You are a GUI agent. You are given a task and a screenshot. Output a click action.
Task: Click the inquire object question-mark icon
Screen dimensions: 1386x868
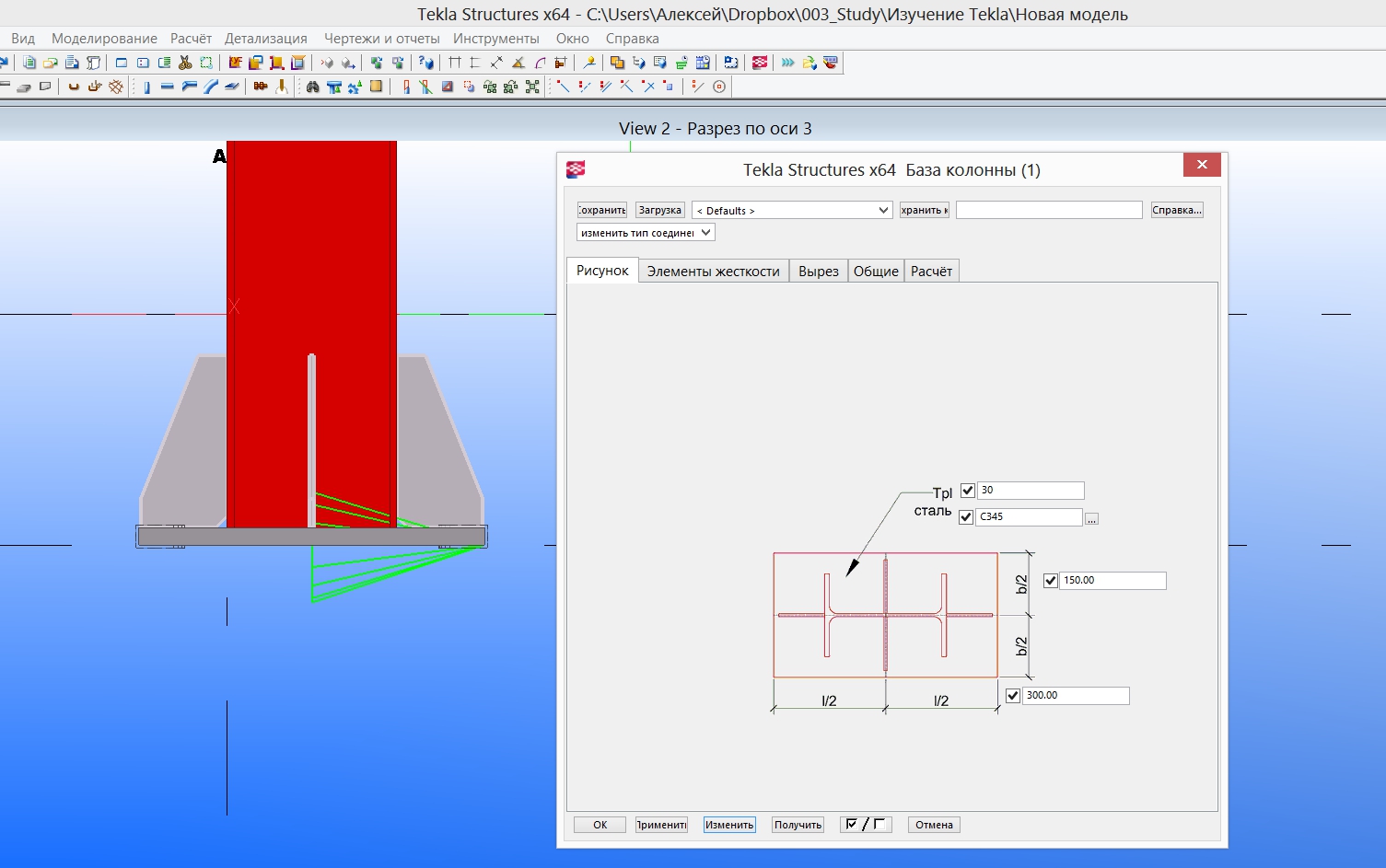tap(425, 63)
